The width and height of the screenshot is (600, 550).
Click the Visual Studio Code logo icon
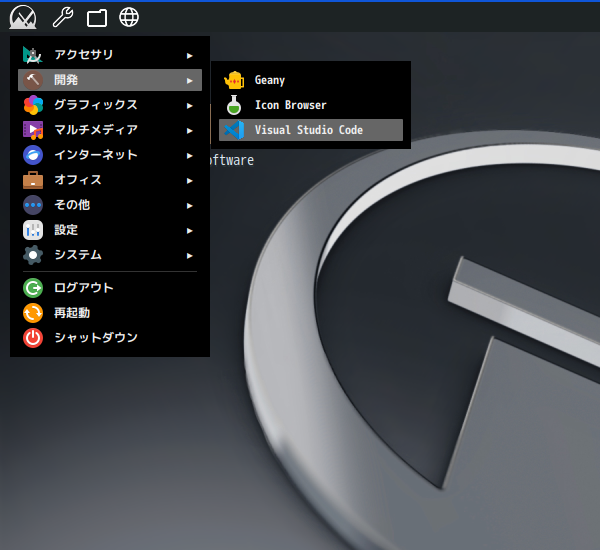pyautogui.click(x=234, y=130)
